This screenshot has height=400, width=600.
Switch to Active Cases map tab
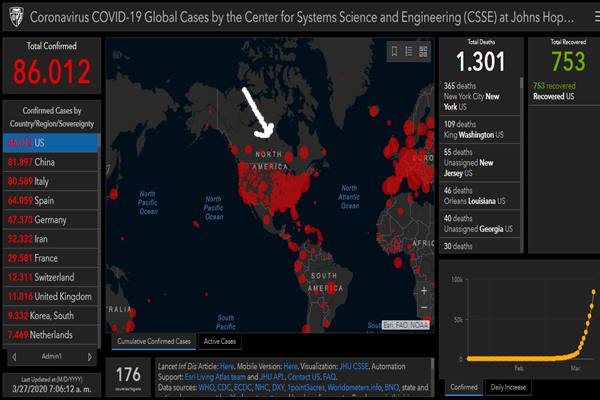[x=220, y=341]
